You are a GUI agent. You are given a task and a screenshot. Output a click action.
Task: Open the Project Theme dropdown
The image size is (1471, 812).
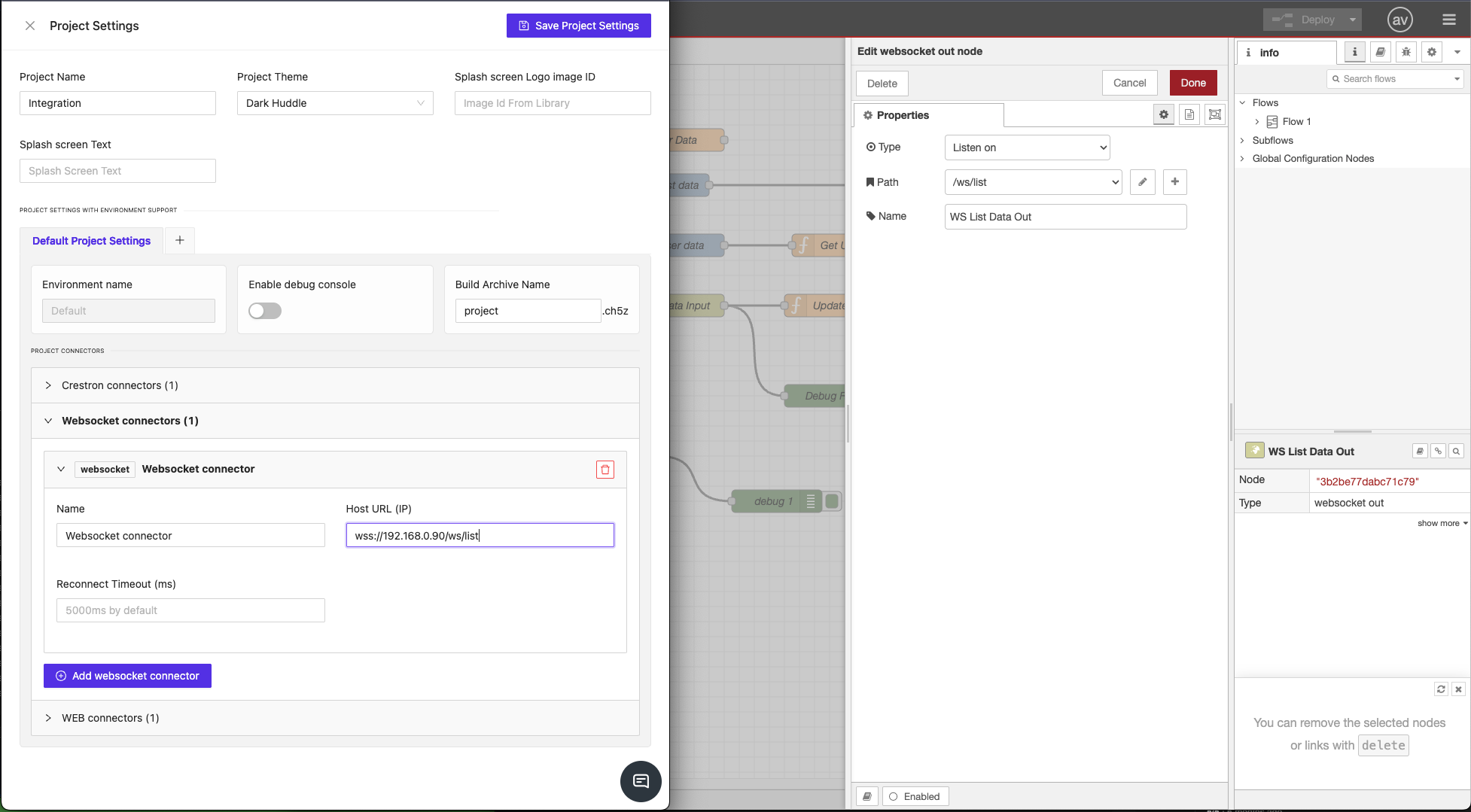pos(335,103)
